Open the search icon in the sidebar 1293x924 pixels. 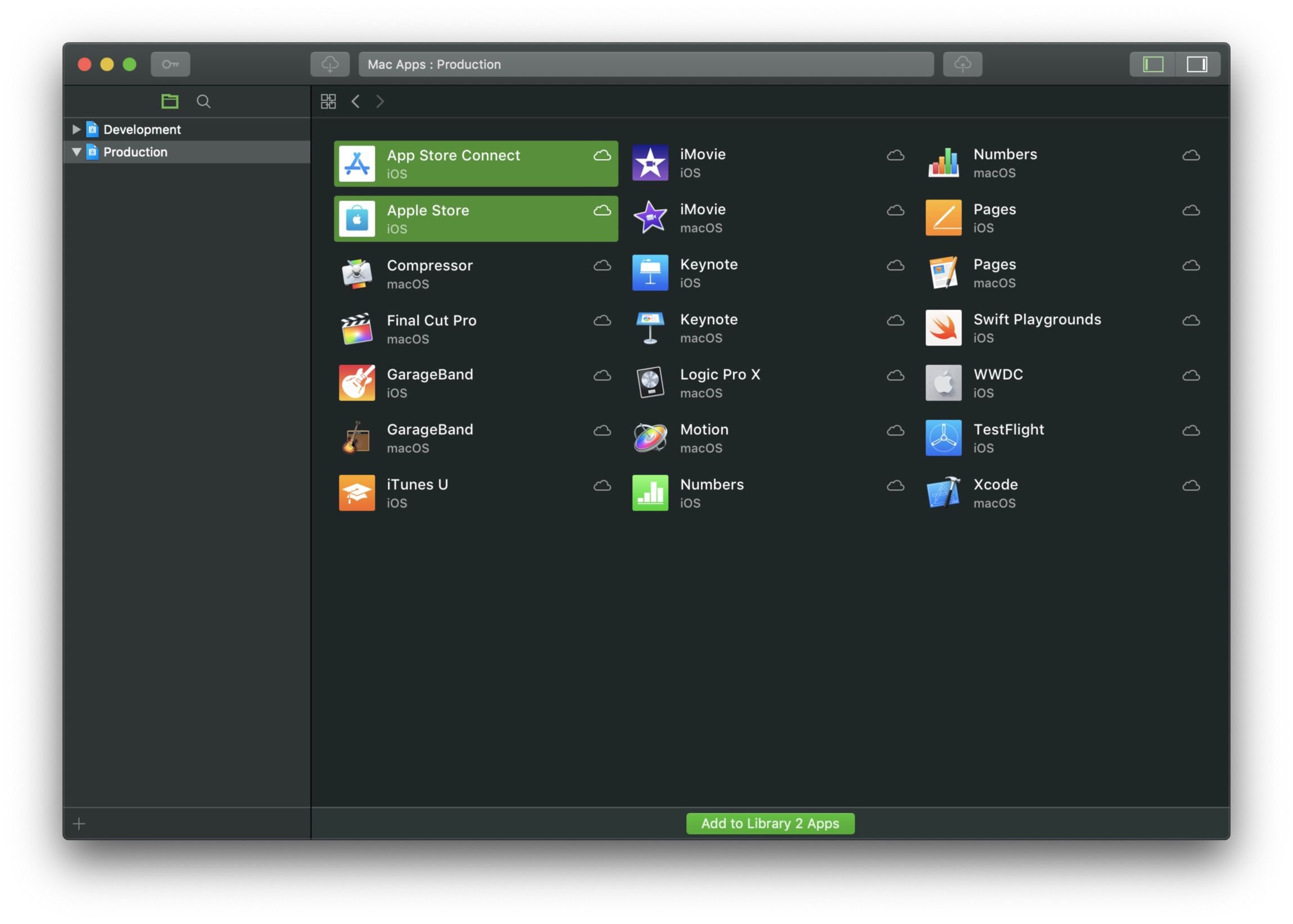[203, 101]
